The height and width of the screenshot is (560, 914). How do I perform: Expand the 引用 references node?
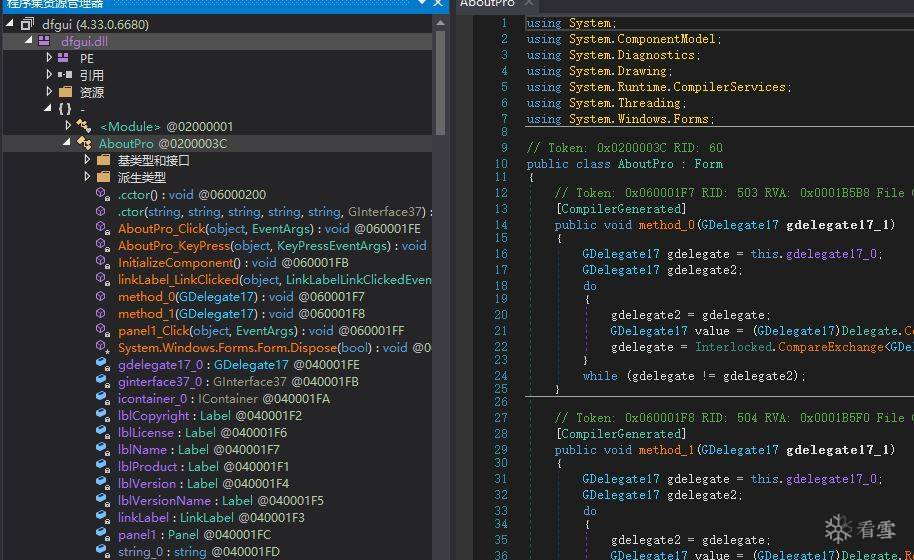point(49,74)
